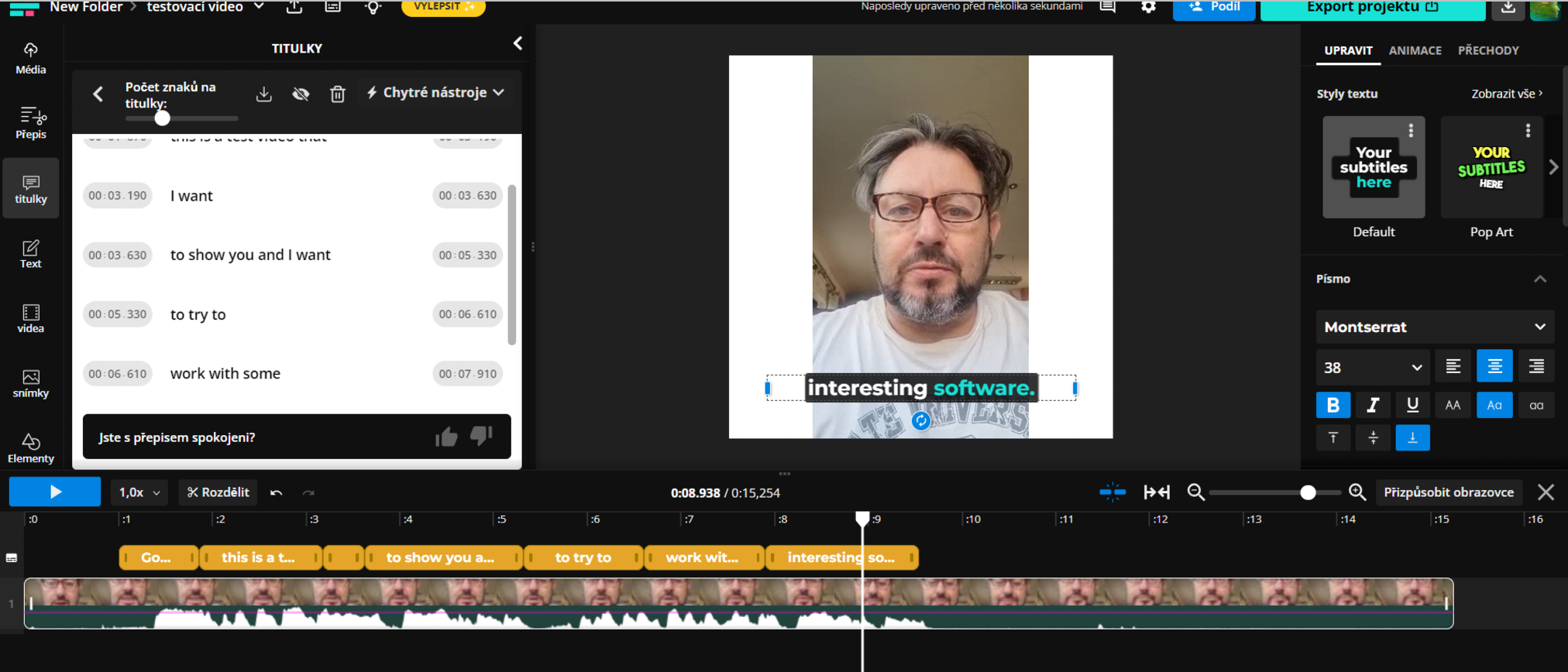The height and width of the screenshot is (672, 1568).
Task: Collapse the TITULKY panel with arrow
Action: 518,44
